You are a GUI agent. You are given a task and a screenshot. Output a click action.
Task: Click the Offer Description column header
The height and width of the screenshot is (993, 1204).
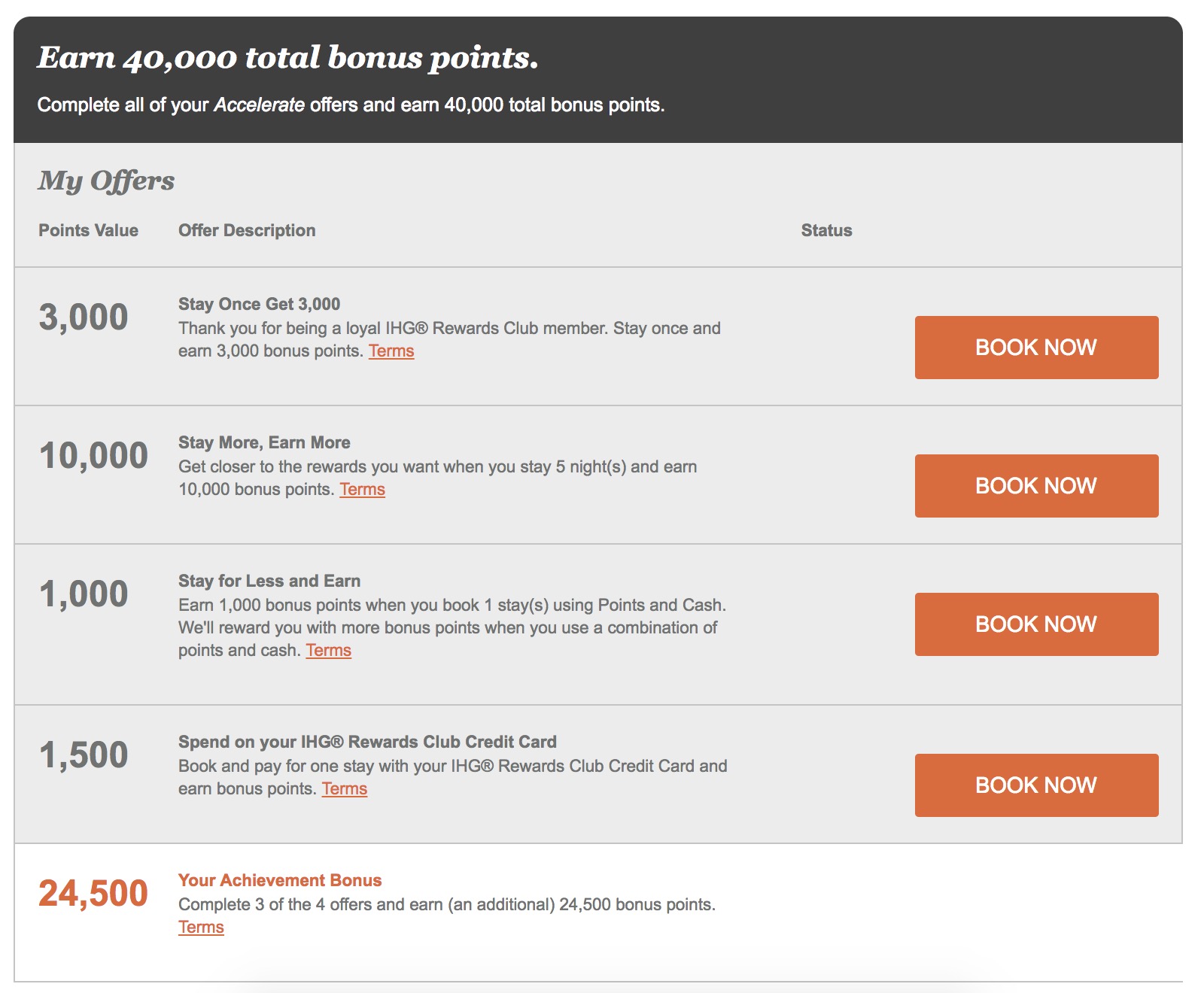click(x=247, y=231)
